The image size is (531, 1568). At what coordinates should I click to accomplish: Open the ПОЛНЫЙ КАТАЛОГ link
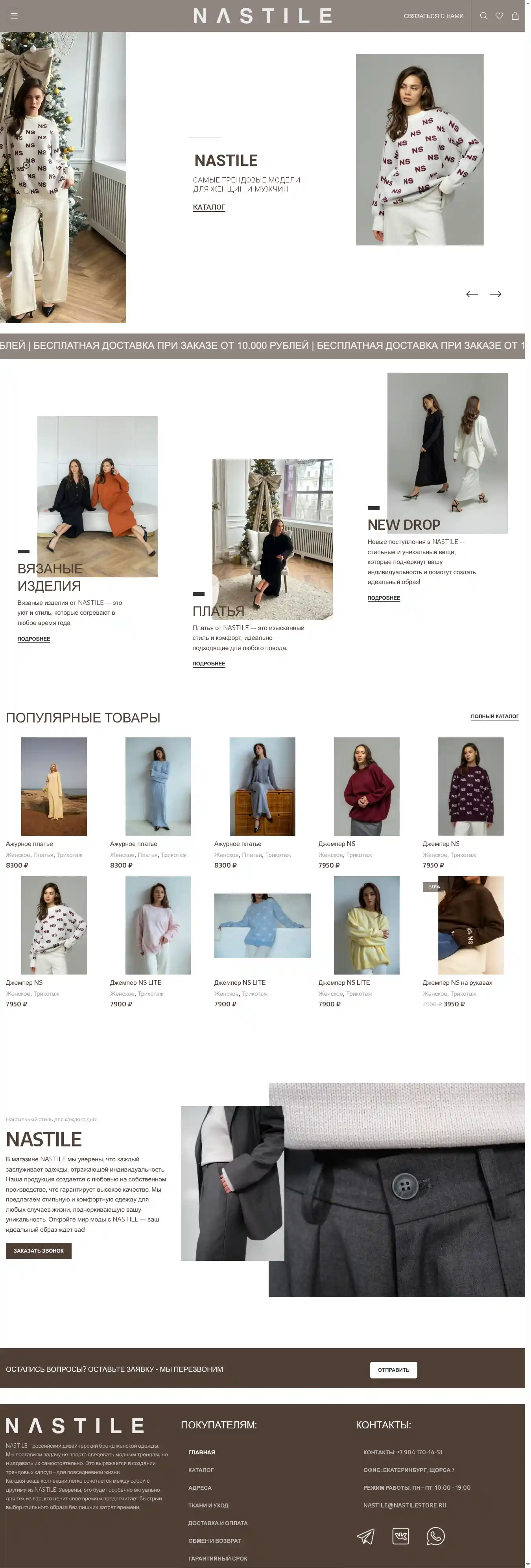tap(494, 717)
